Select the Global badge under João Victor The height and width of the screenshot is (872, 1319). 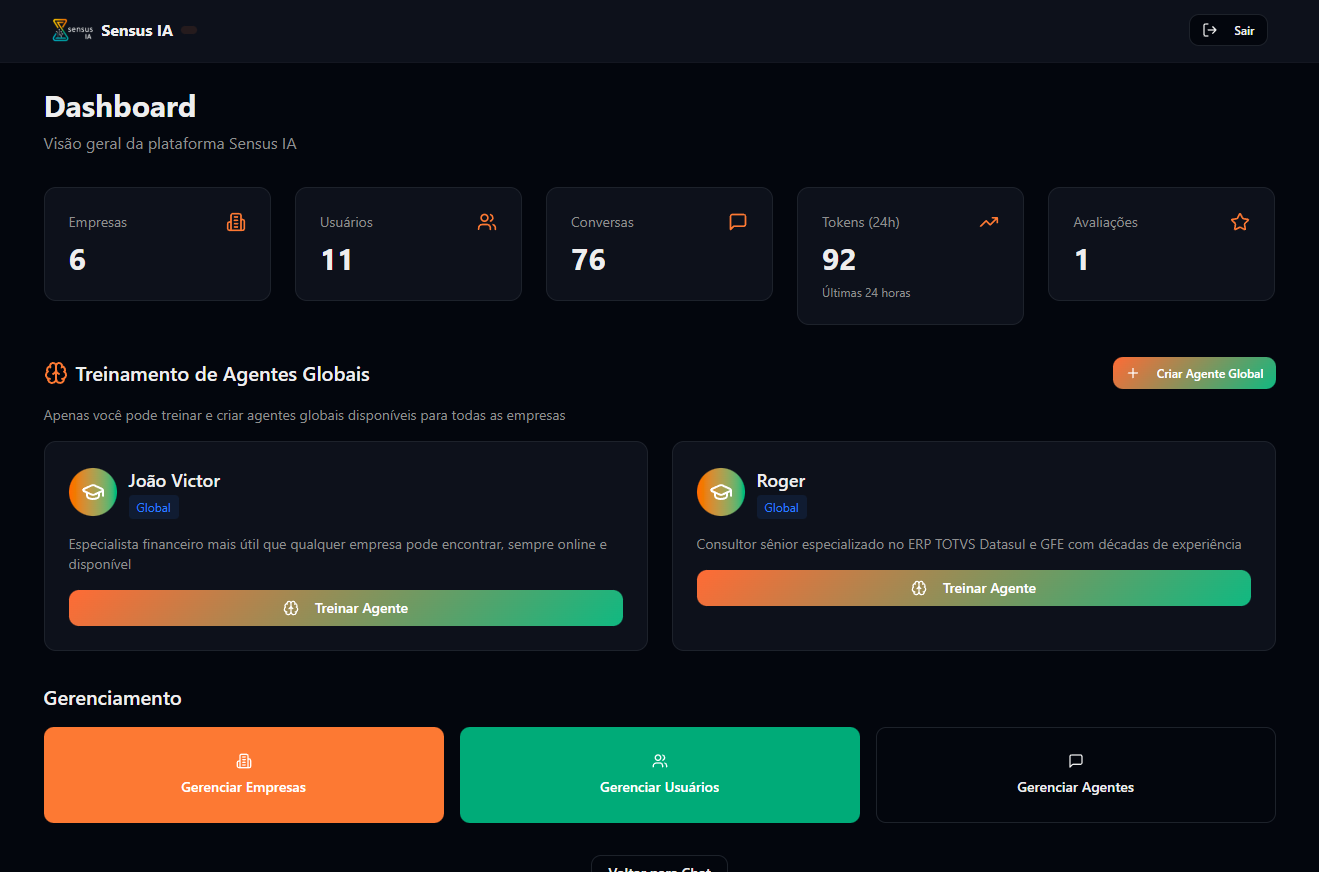coord(153,507)
